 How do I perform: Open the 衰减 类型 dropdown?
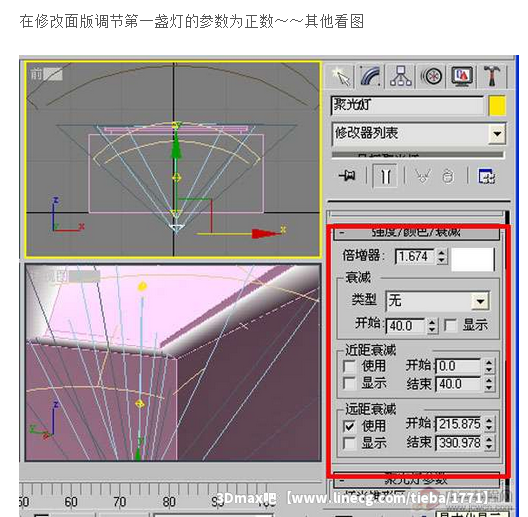tap(438, 301)
